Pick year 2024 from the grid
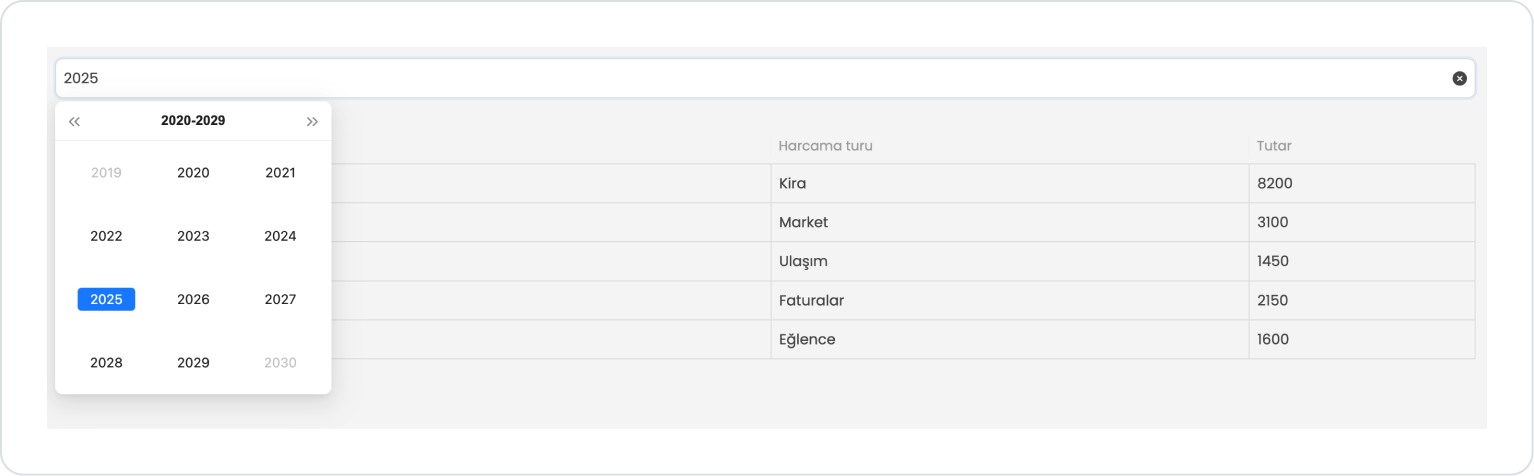The image size is (1534, 476). [x=280, y=236]
